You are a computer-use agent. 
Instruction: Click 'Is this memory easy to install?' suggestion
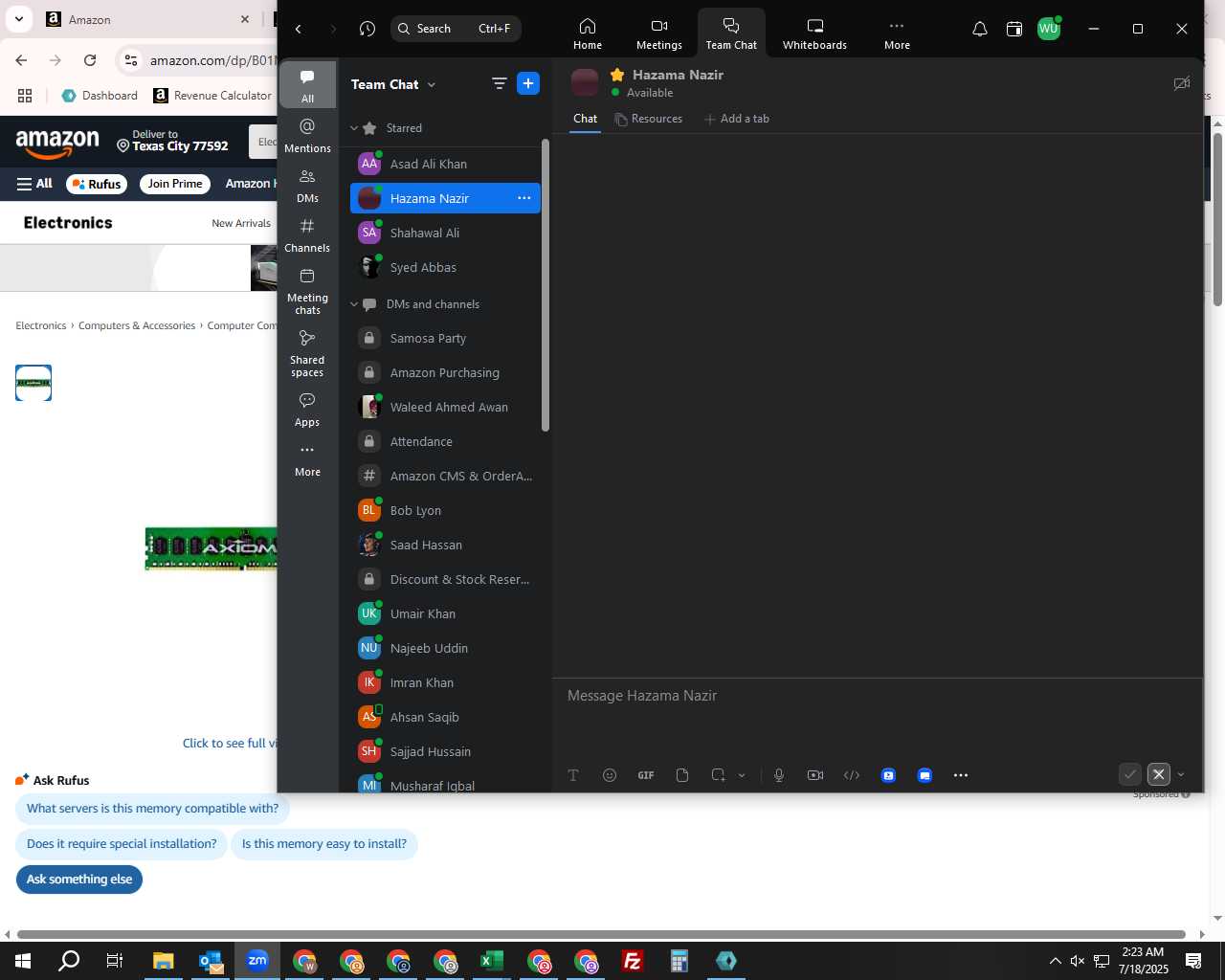324,844
